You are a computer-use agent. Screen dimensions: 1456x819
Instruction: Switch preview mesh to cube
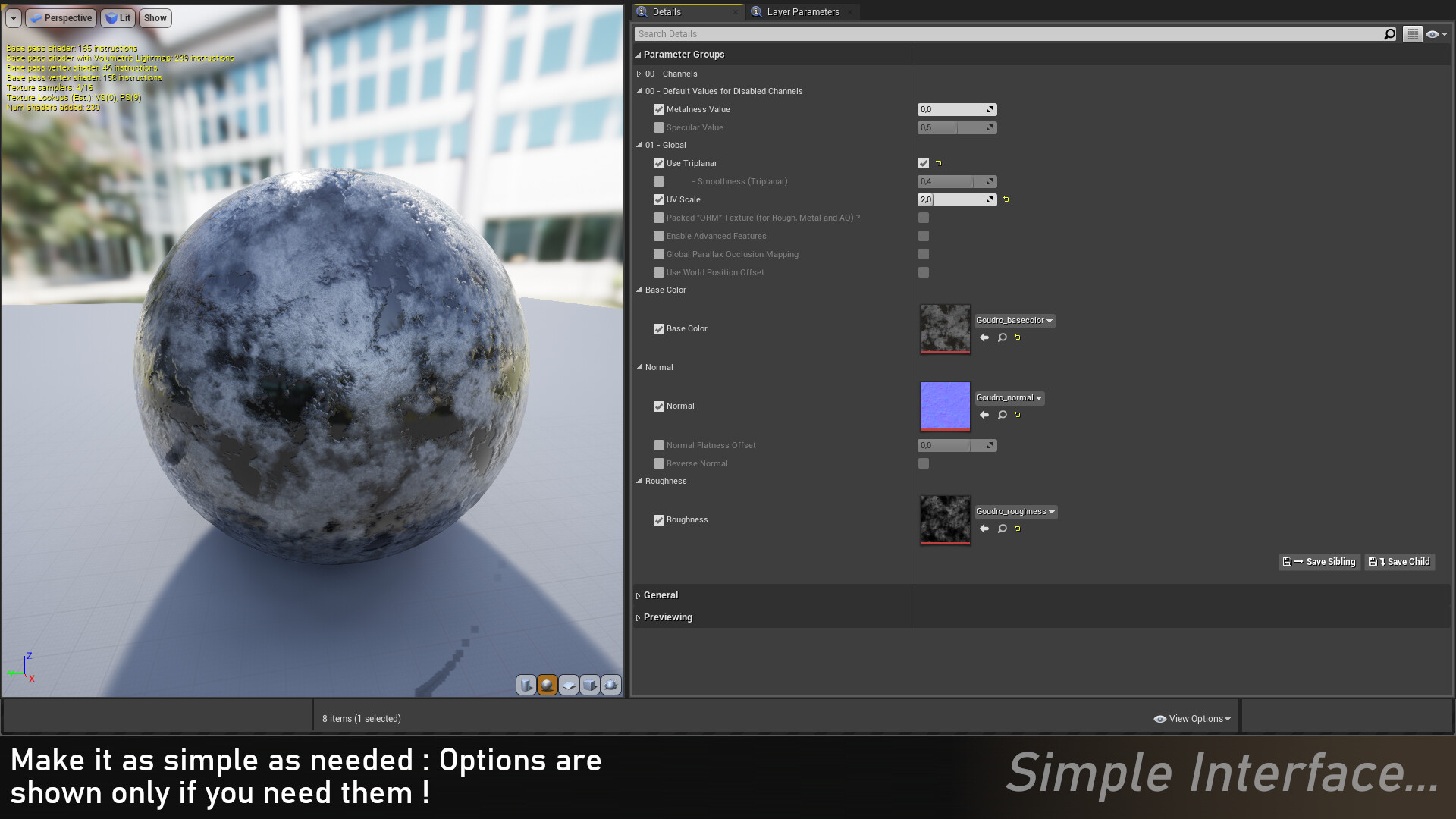(x=590, y=685)
